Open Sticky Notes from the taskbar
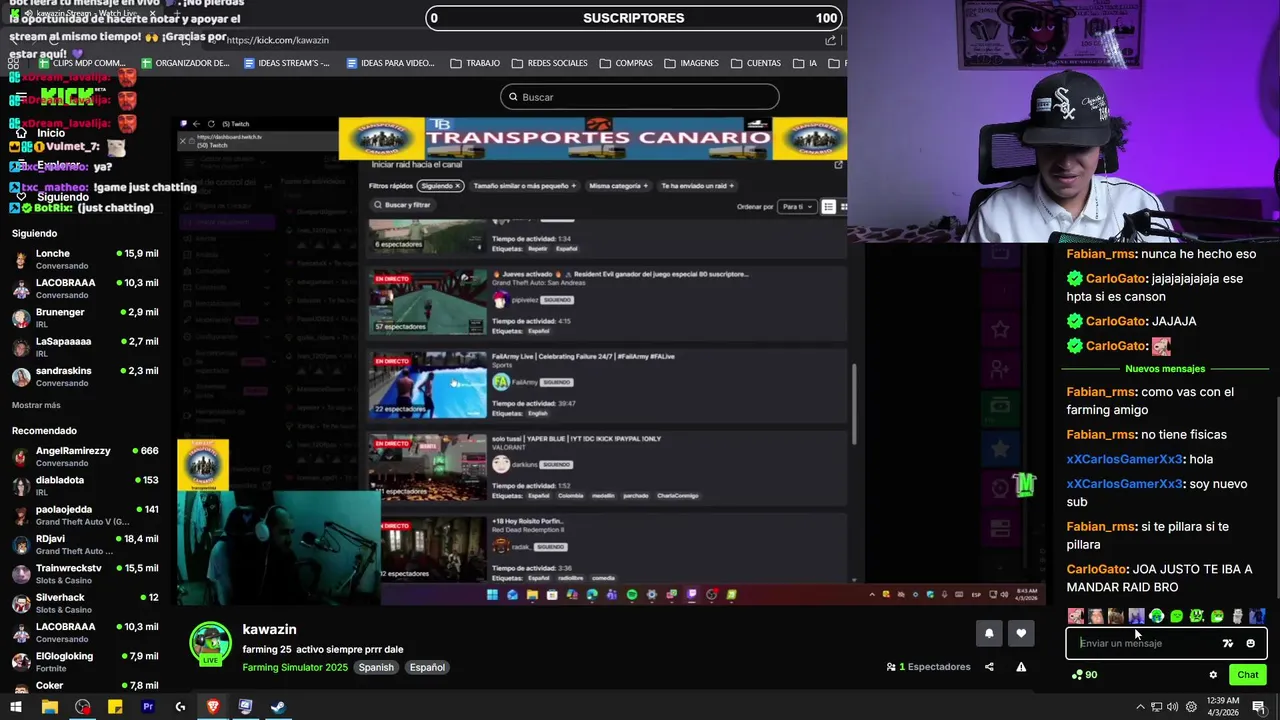Image resolution: width=1280 pixels, height=720 pixels. (x=115, y=707)
